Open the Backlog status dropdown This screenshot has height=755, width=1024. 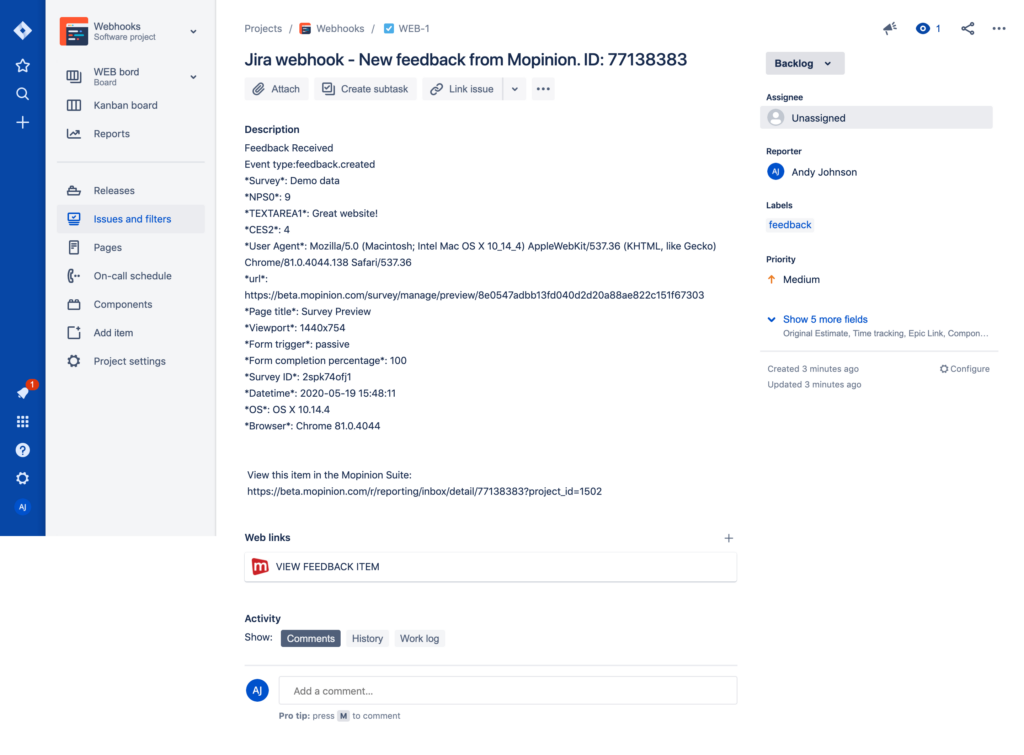(804, 62)
